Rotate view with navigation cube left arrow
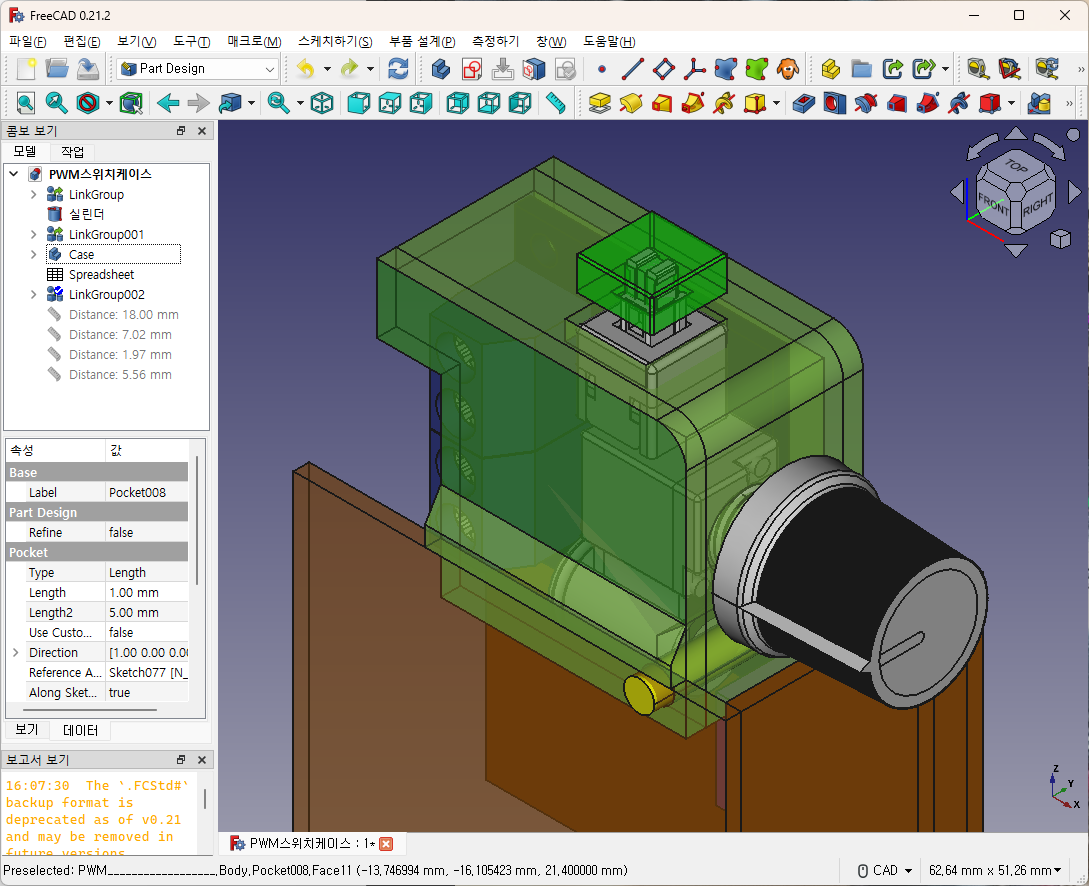Viewport: 1089px width, 886px height. click(x=957, y=192)
